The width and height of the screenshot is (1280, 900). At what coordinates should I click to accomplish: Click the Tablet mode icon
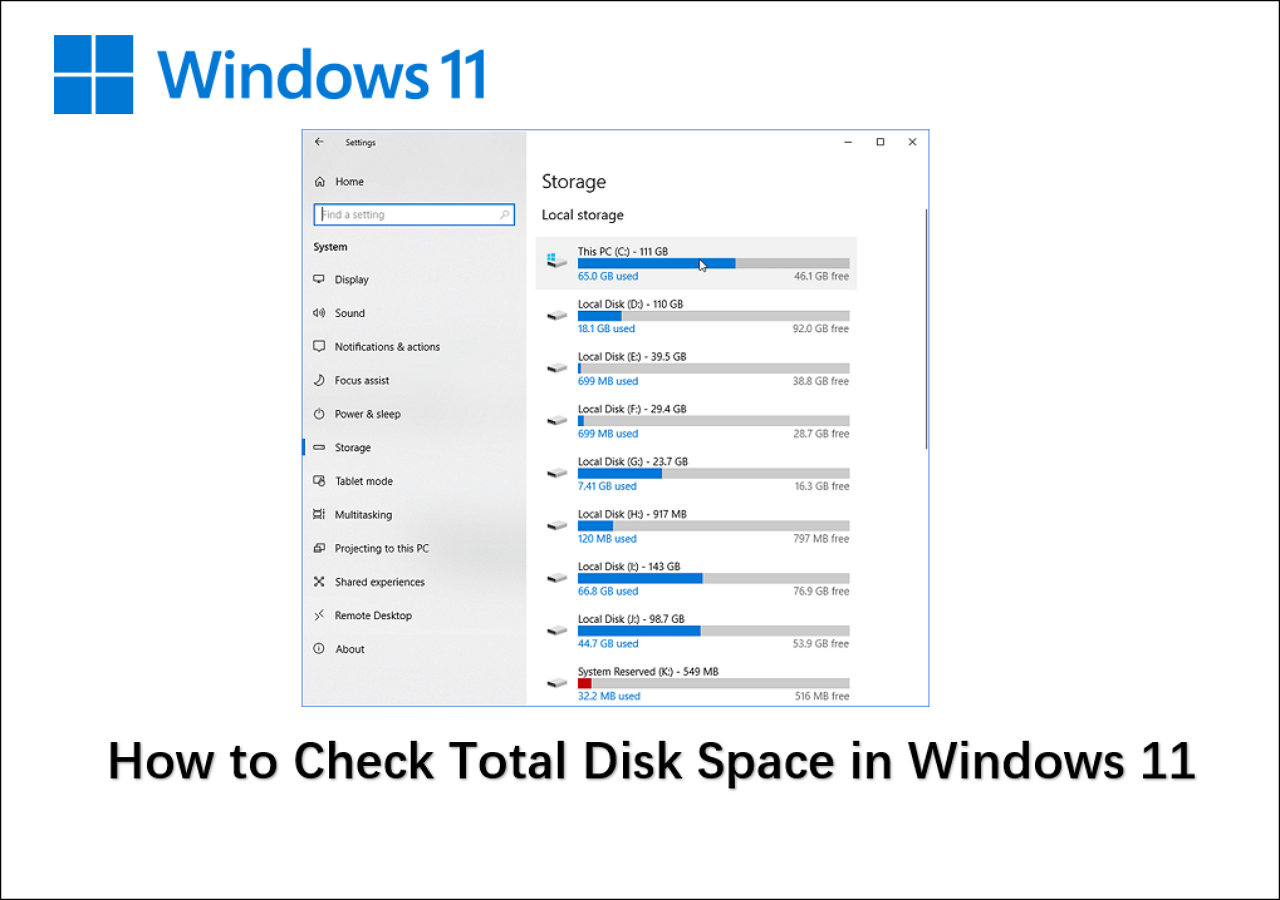[319, 481]
